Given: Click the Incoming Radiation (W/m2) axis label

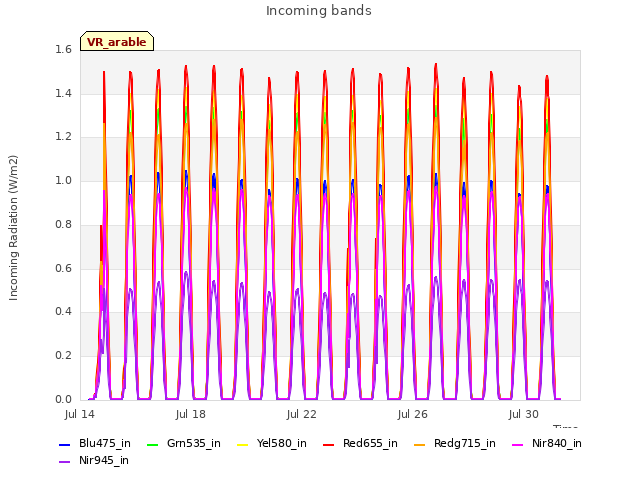Looking at the screenshot, I should (13, 228).
